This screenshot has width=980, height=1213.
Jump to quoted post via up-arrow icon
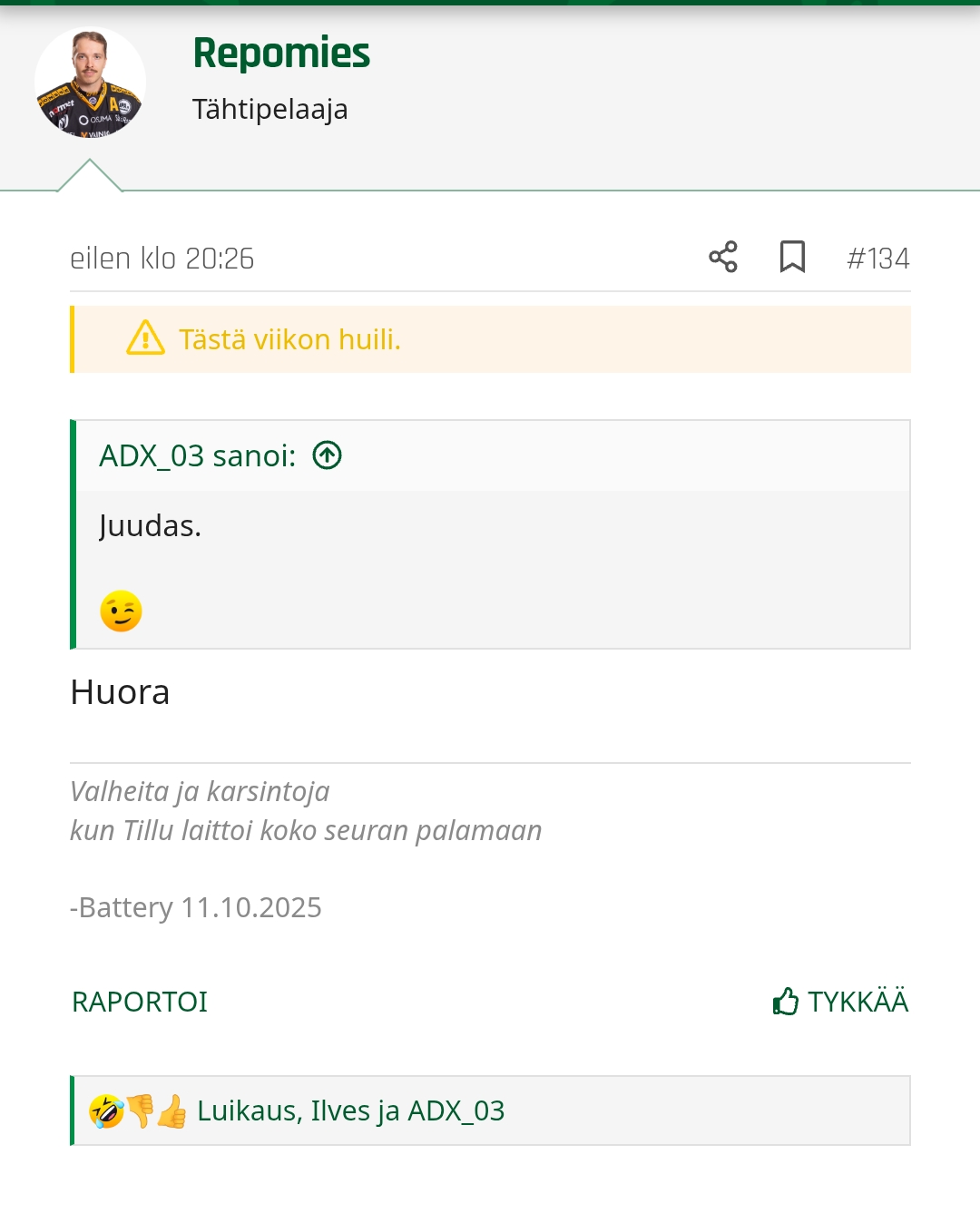pyautogui.click(x=327, y=455)
